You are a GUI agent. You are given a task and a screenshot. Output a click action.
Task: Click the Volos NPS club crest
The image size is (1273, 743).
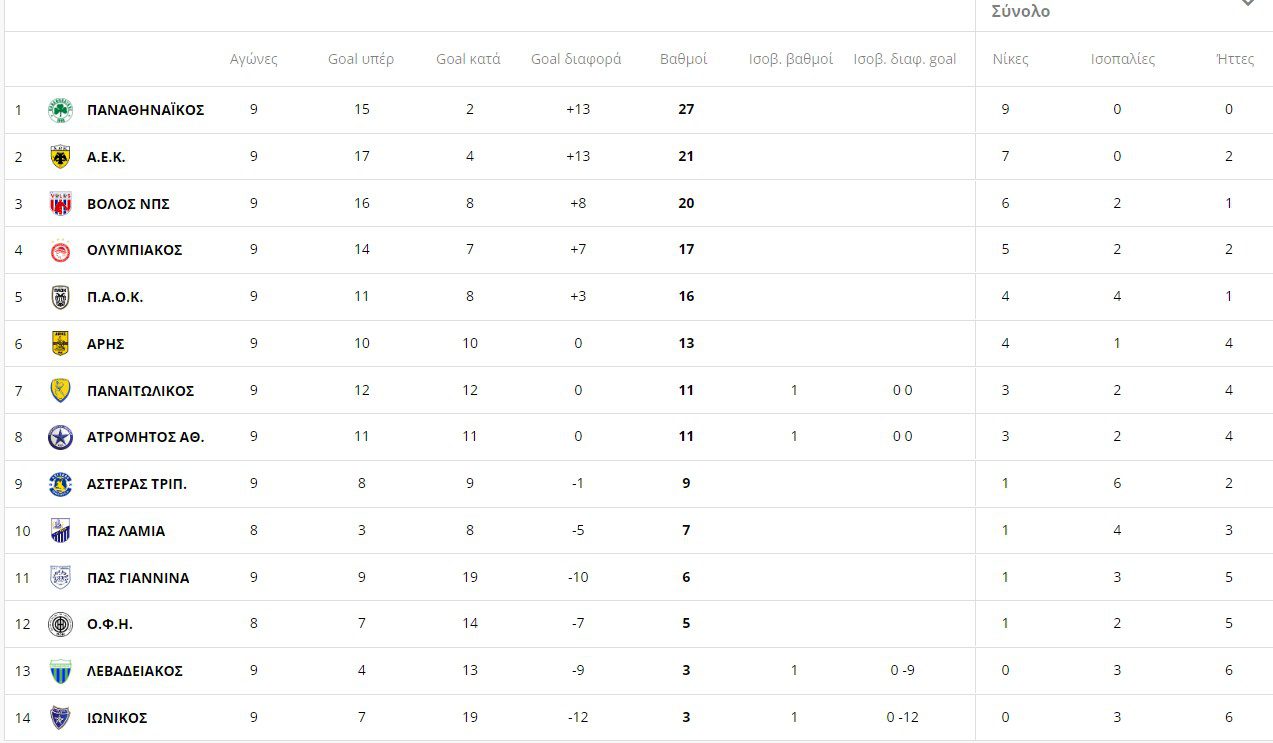(x=61, y=204)
